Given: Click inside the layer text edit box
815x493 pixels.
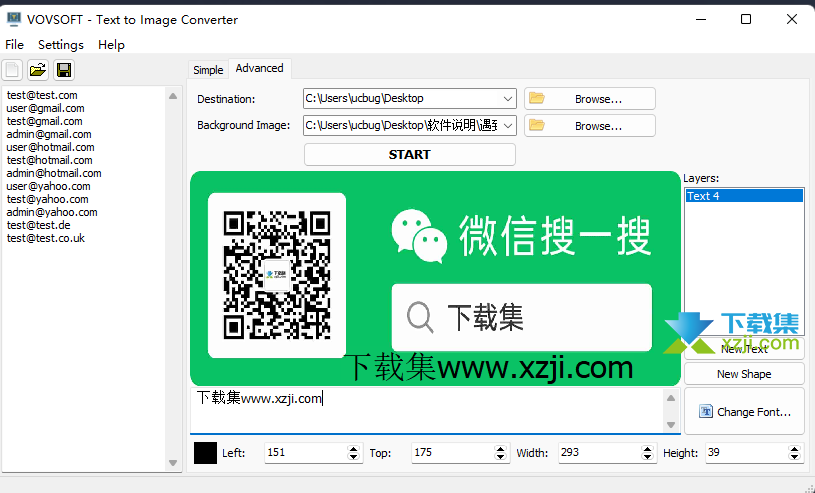Looking at the screenshot, I should [x=426, y=410].
